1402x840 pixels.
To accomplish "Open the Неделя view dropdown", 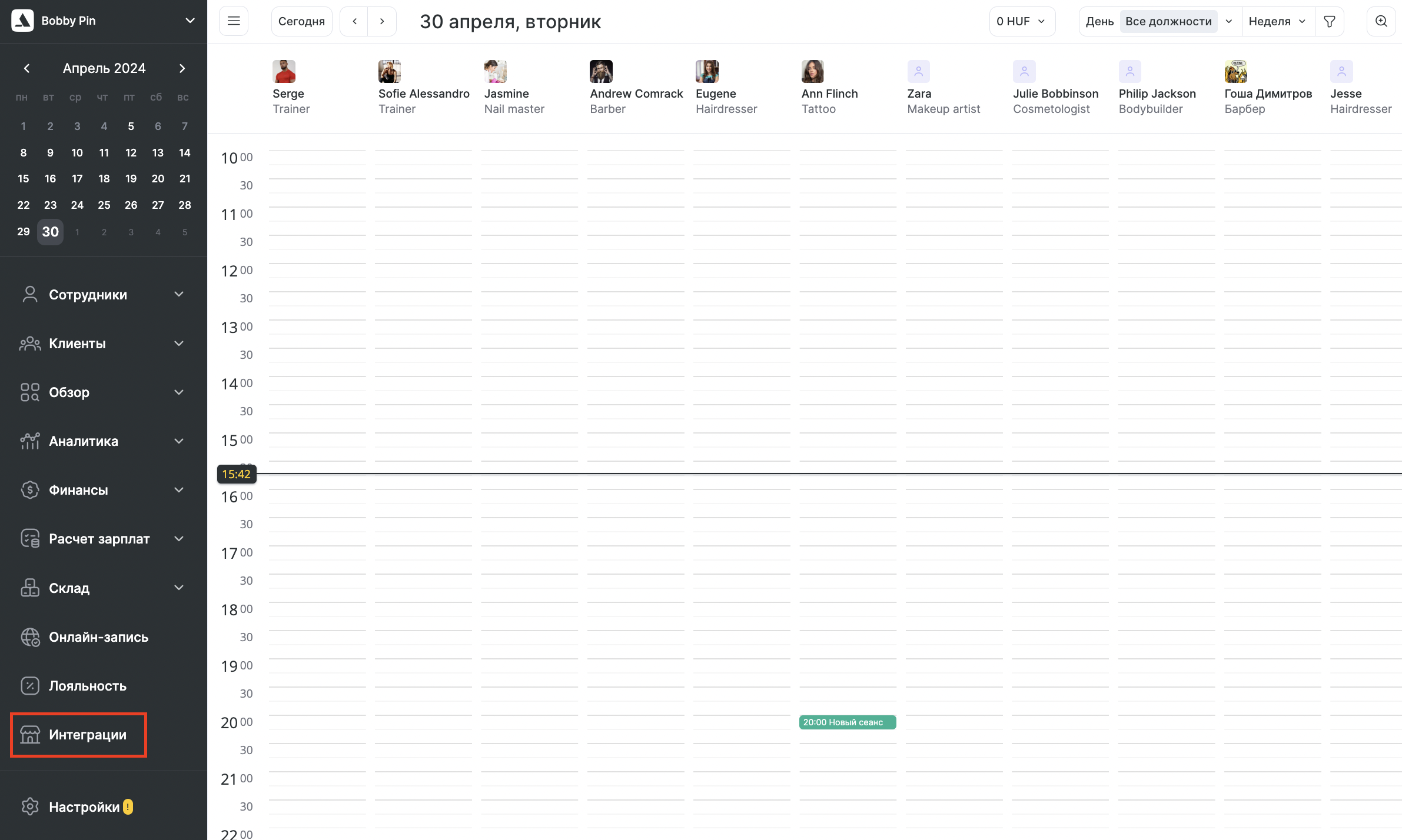I will coord(1275,21).
